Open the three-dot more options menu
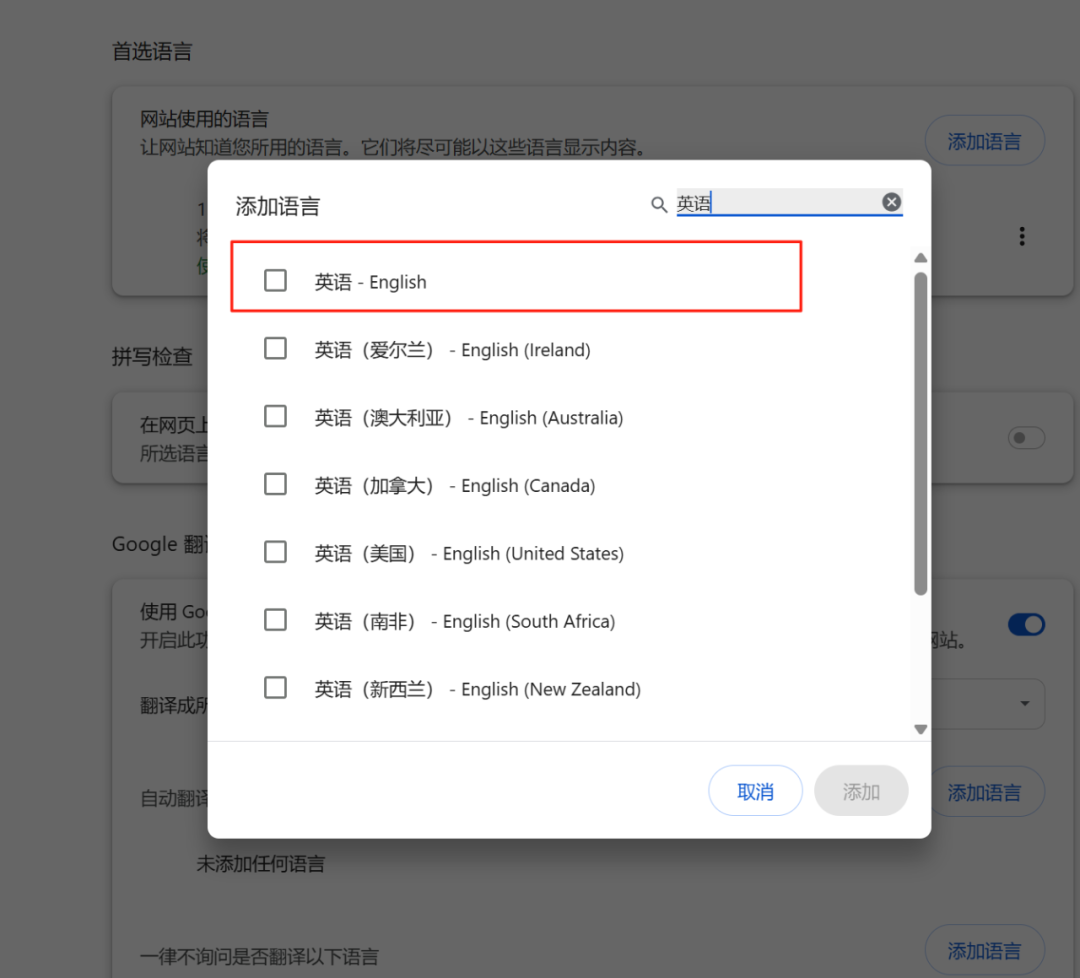Image resolution: width=1080 pixels, height=978 pixels. click(x=1021, y=236)
